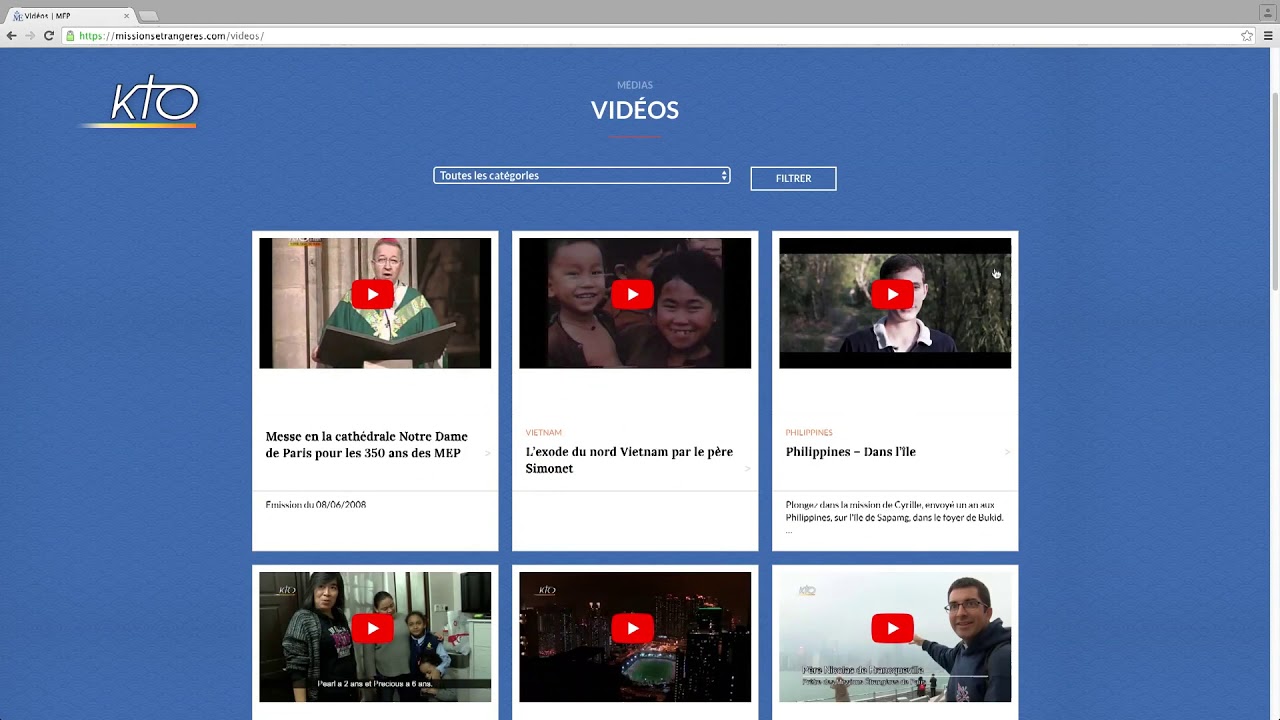1280x720 pixels.
Task: Click the PHILIPPINES category label
Action: [809, 433]
